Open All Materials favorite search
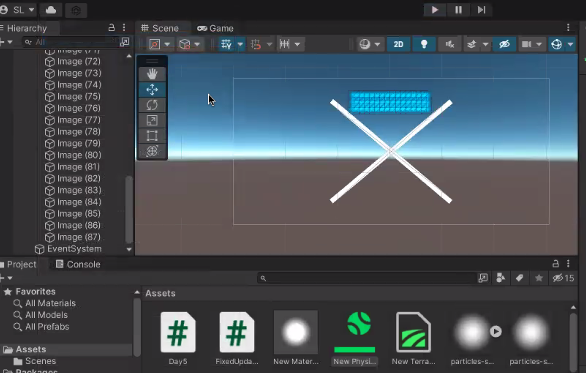The image size is (586, 373). point(45,303)
